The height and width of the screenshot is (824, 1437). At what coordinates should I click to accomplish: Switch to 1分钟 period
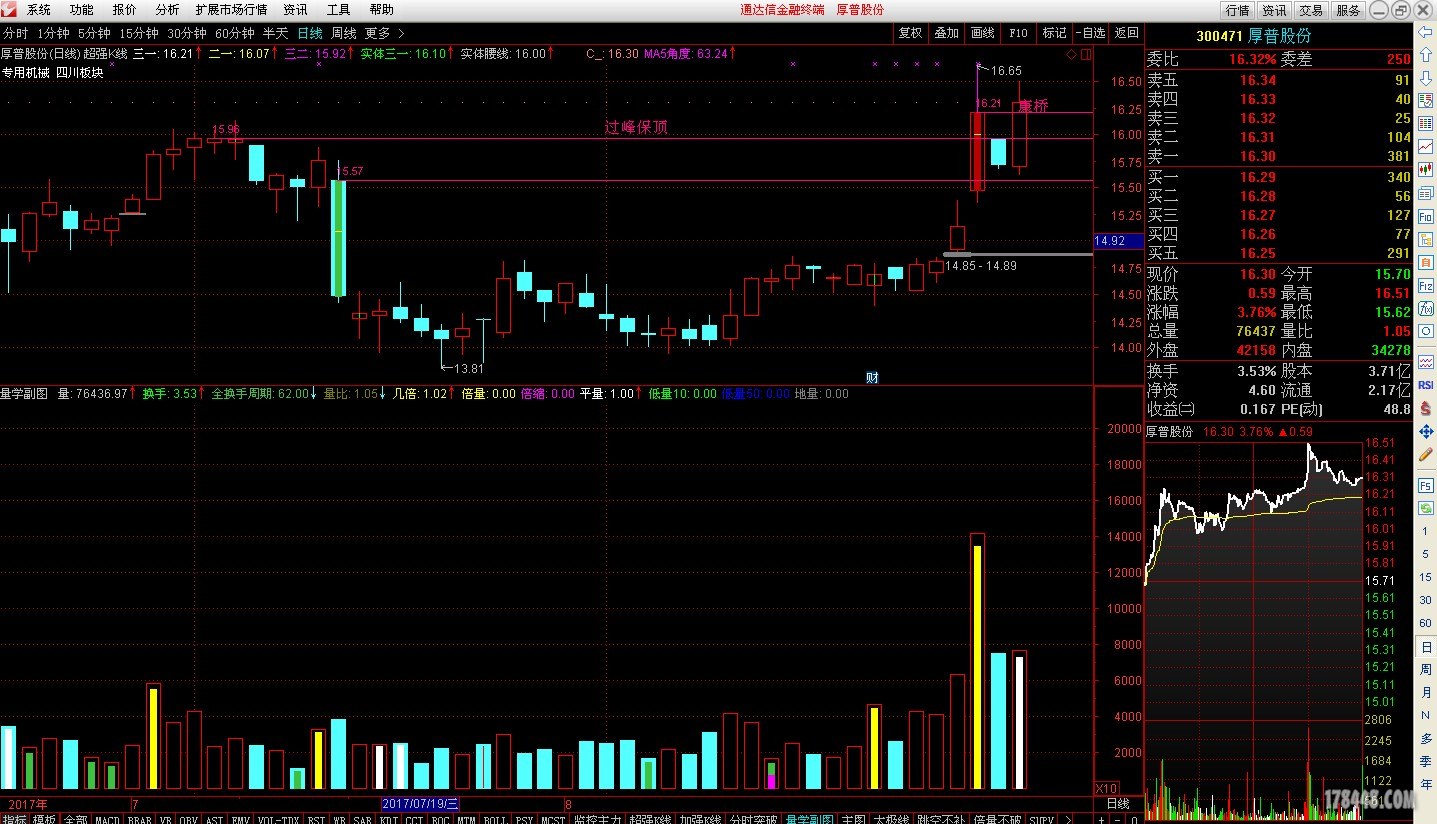52,33
